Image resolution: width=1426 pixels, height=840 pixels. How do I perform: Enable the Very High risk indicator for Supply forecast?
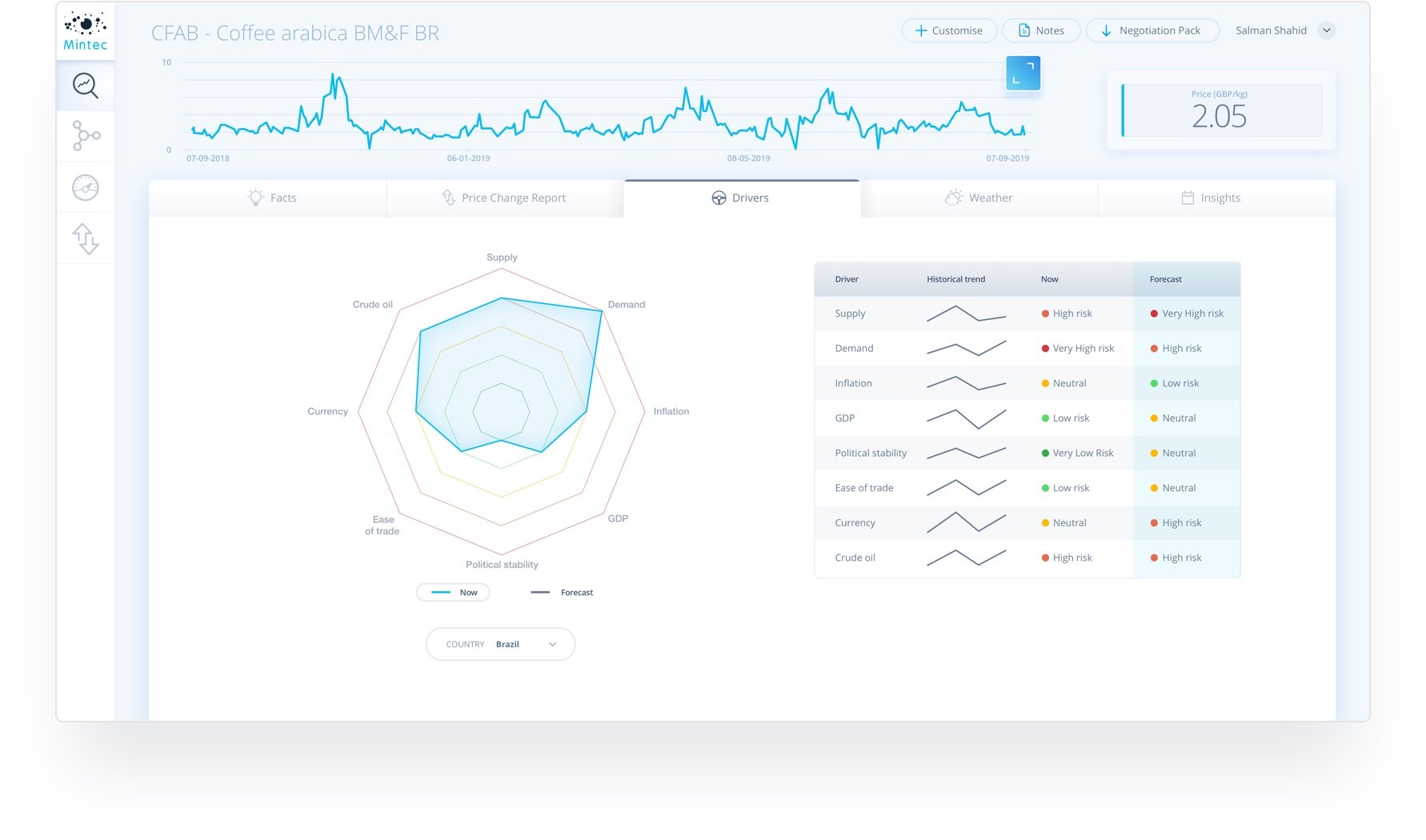pyautogui.click(x=1153, y=313)
